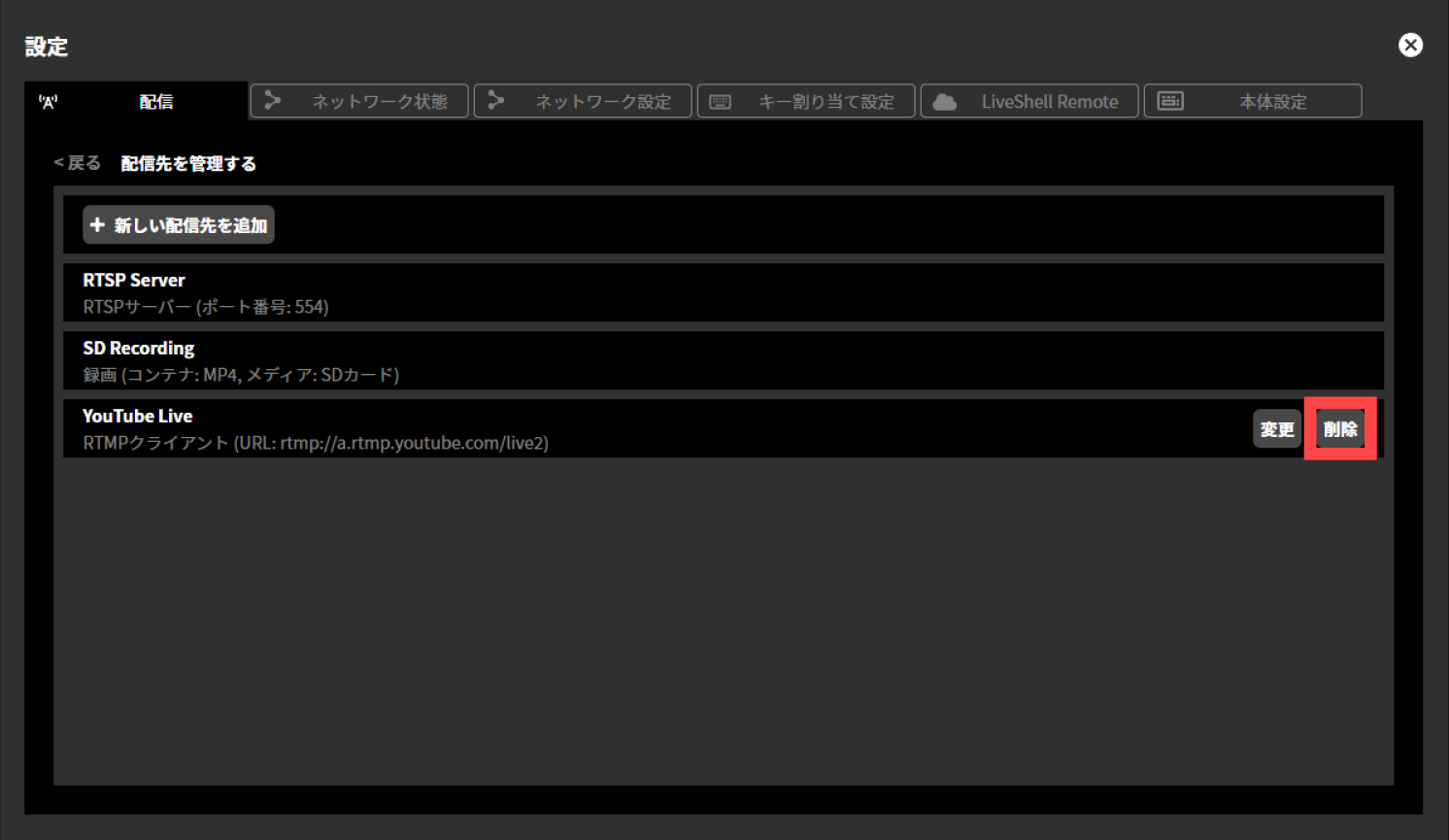Click the plus icon on 新しい配信先を追加
This screenshot has width=1449, height=840.
coord(97,224)
